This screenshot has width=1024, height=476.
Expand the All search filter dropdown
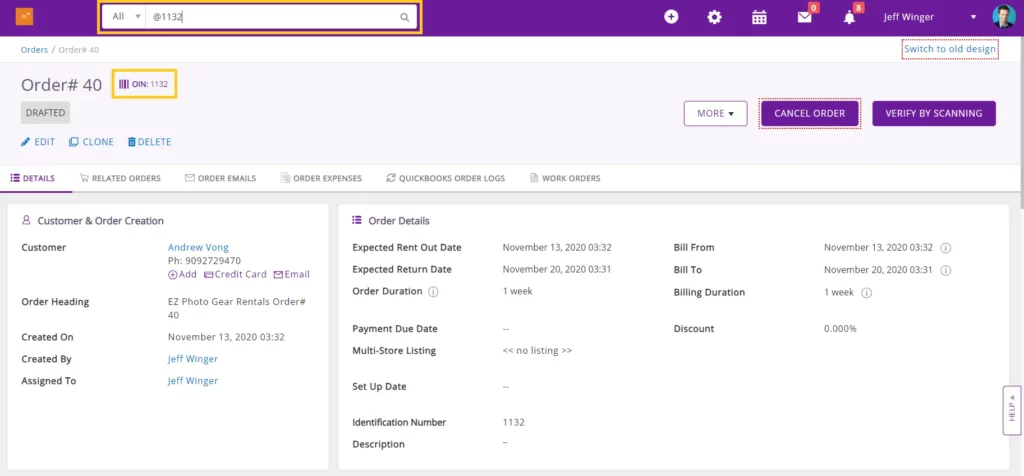(x=125, y=18)
